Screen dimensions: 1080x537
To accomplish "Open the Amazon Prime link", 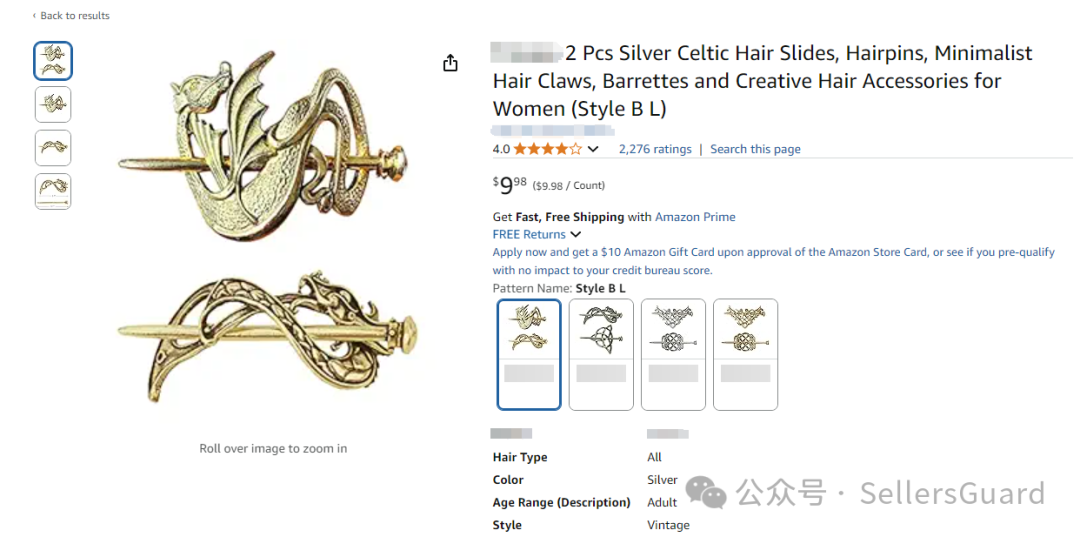I will point(695,217).
